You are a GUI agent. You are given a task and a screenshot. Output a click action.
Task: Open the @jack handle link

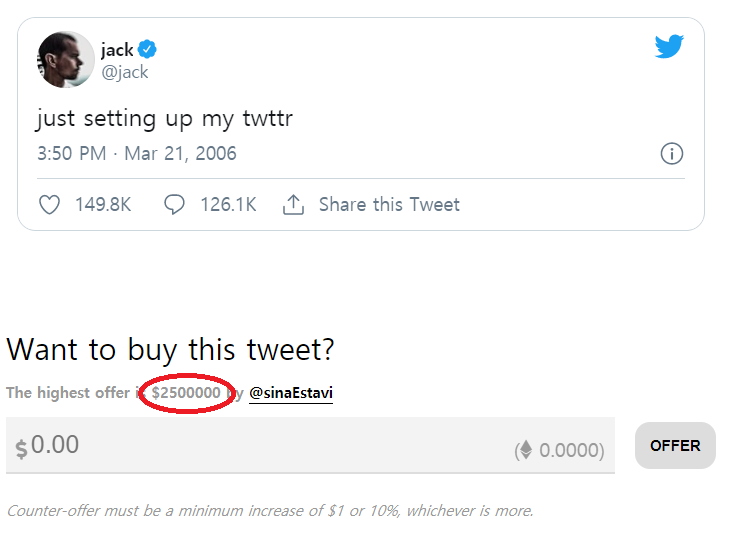124,72
